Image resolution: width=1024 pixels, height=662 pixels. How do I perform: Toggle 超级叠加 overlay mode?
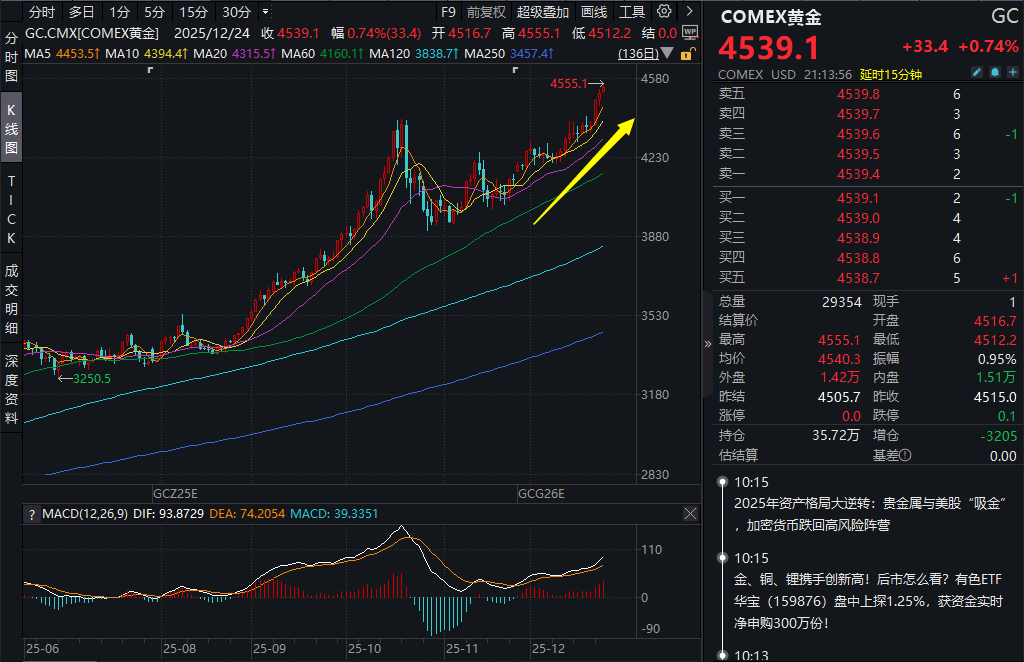click(543, 13)
